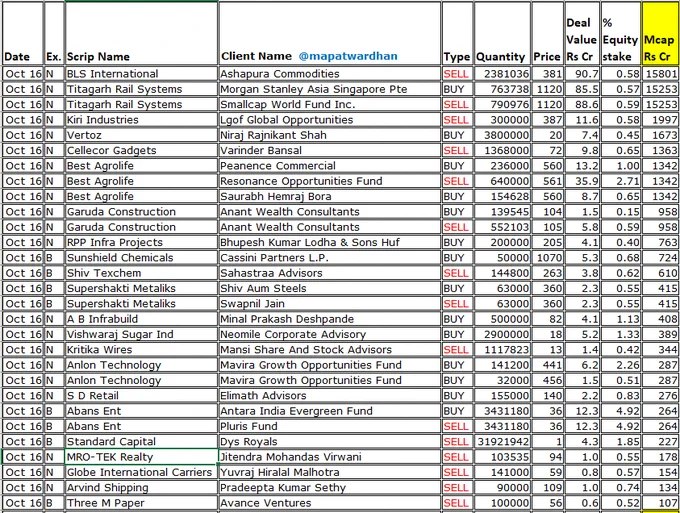
Task: Click the Type column header
Action: click(457, 34)
